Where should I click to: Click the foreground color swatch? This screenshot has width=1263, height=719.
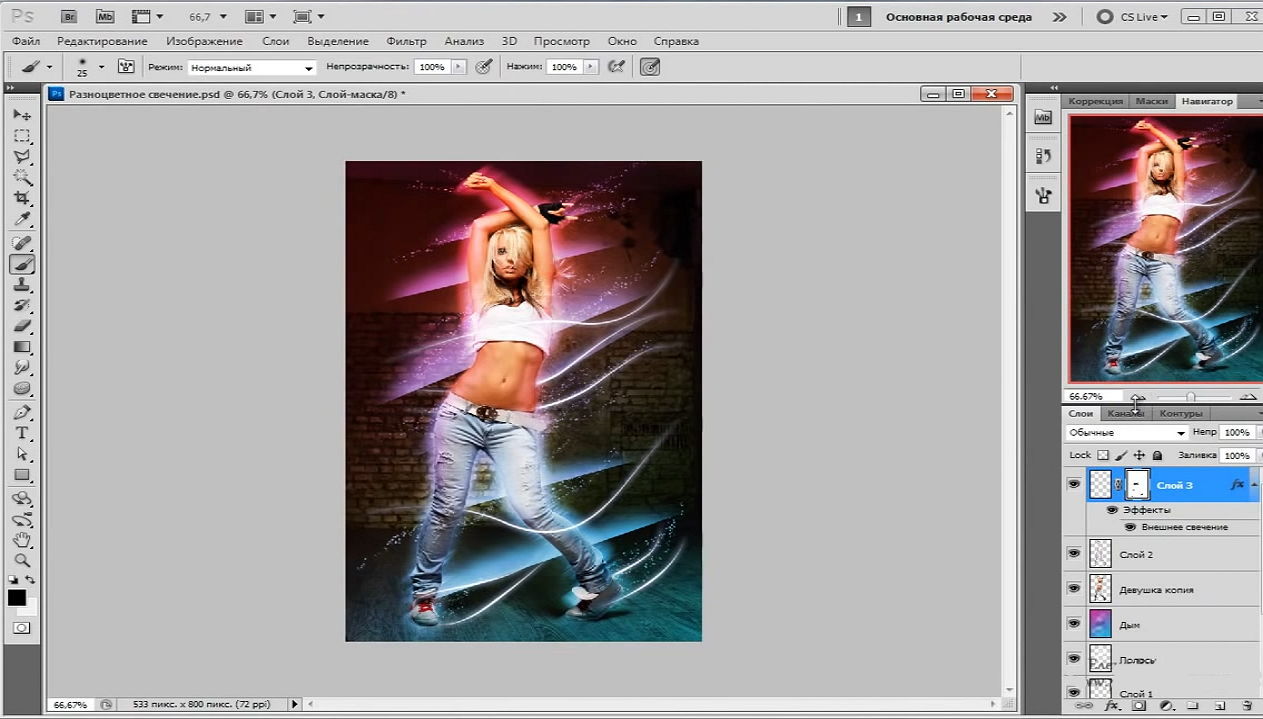17,597
